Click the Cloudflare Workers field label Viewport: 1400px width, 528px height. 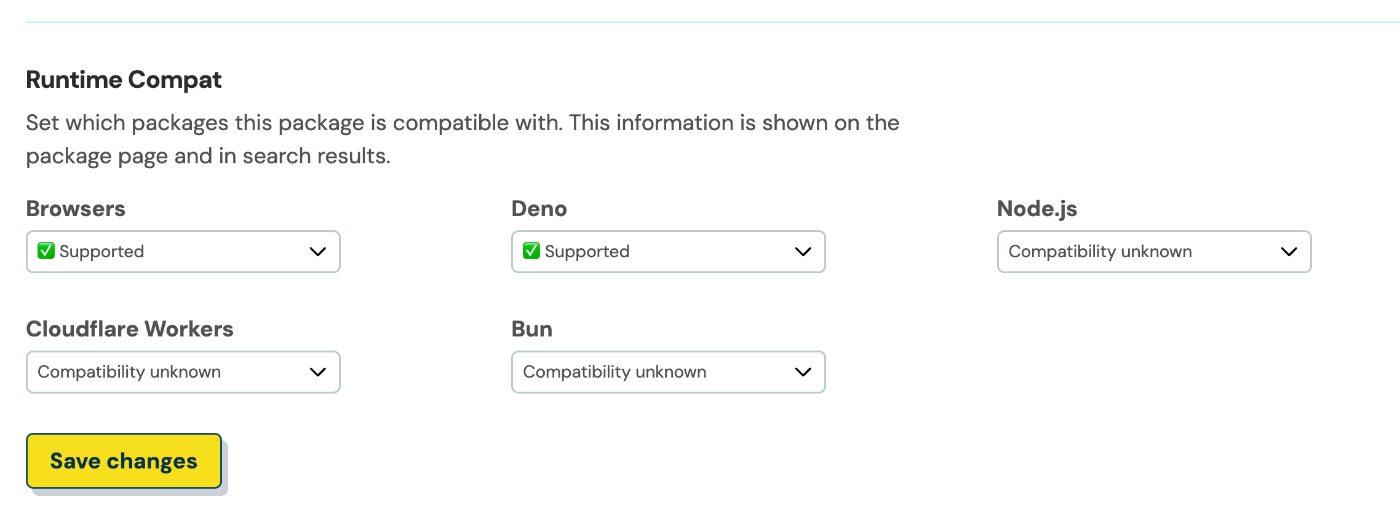[x=130, y=329]
